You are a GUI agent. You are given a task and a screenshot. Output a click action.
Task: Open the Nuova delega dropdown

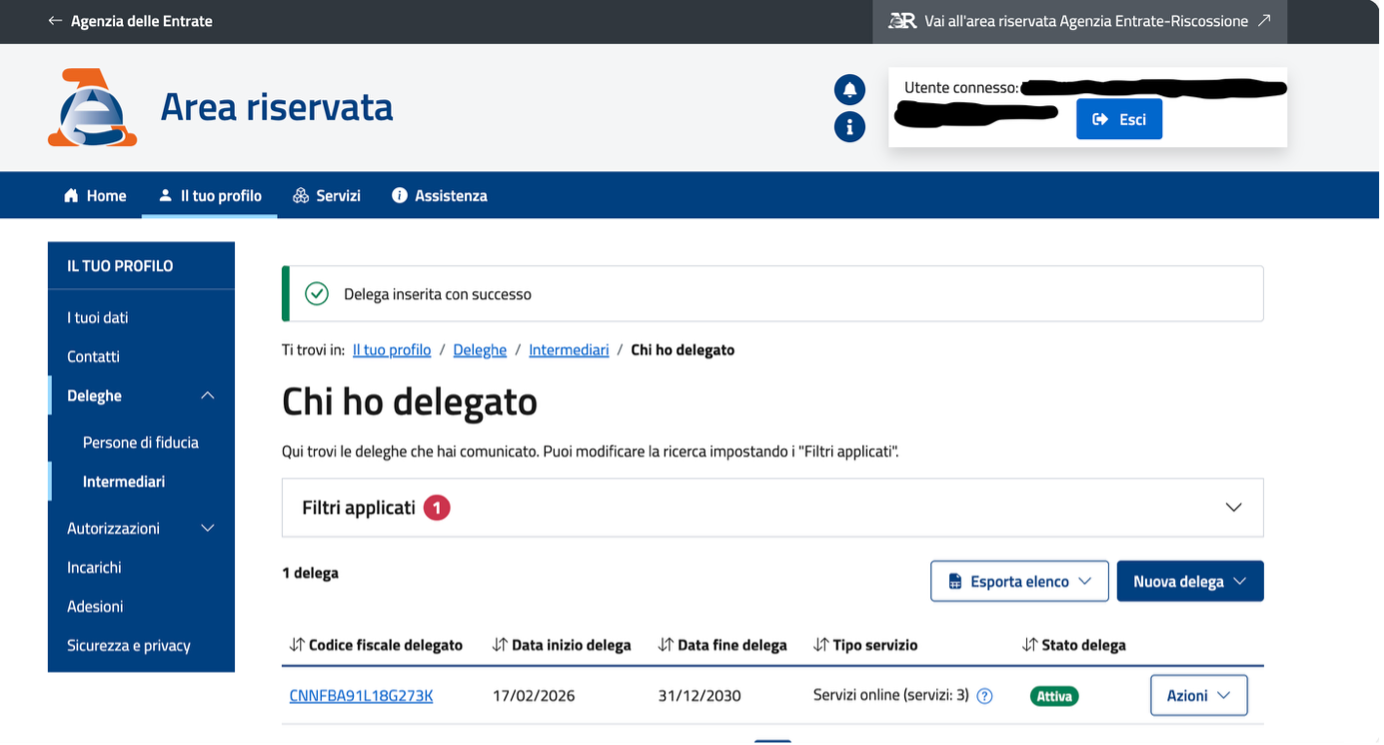(1190, 580)
